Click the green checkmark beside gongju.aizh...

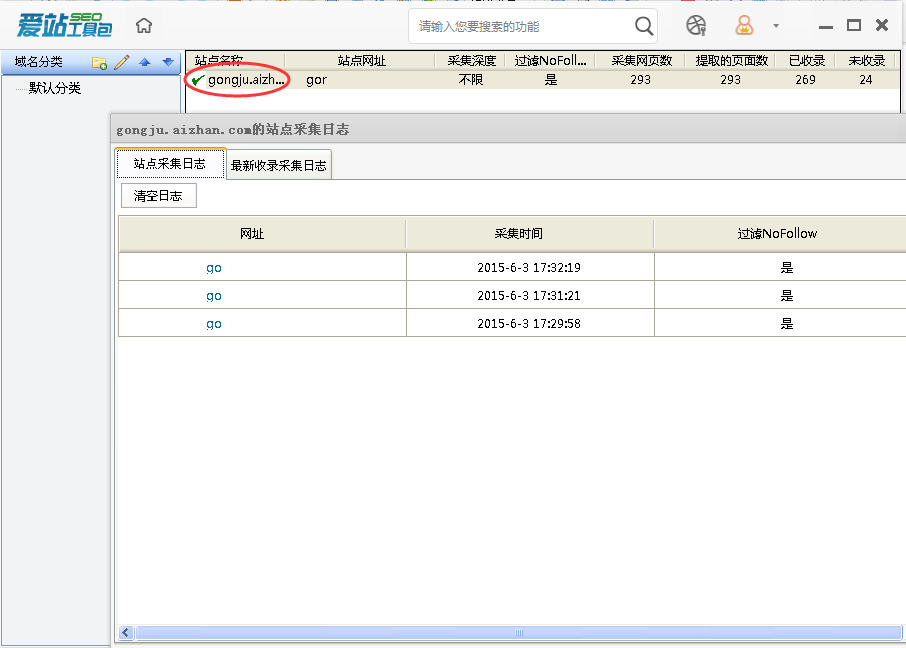tap(198, 80)
